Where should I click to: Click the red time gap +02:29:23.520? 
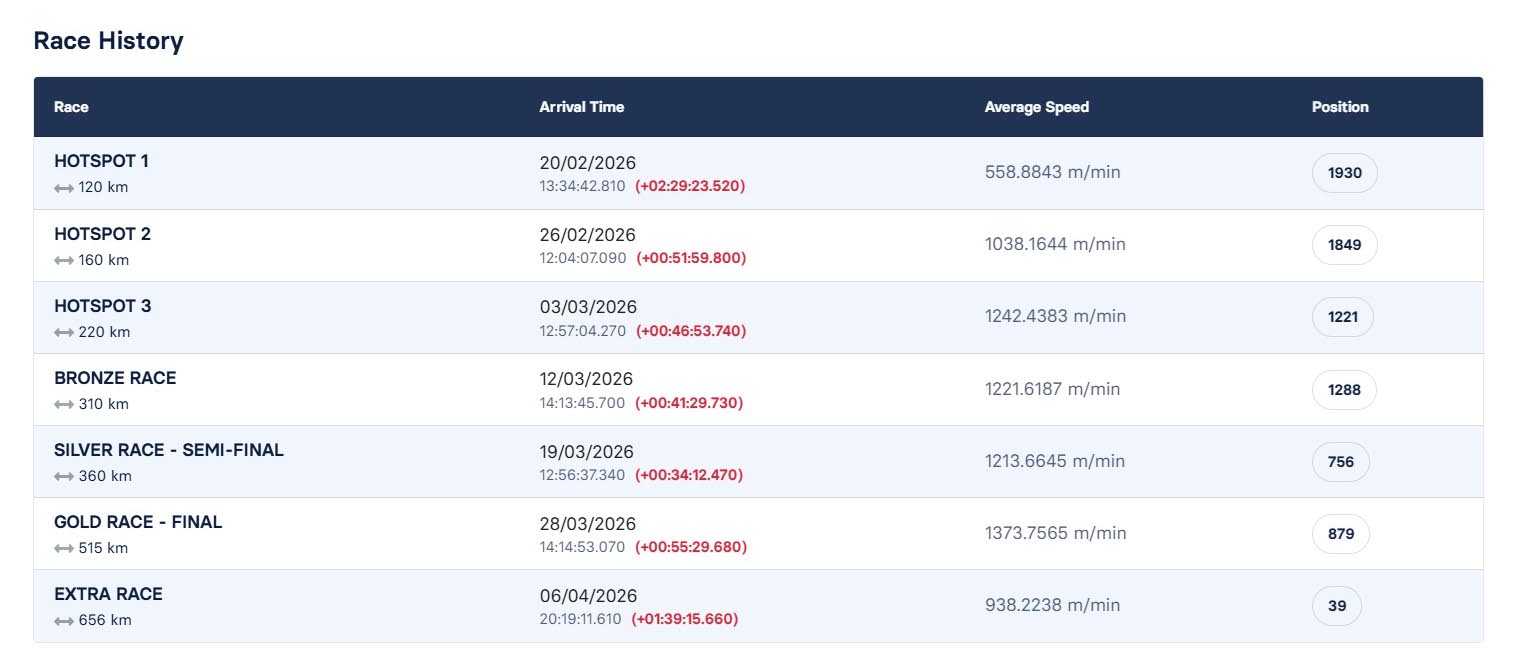tap(690, 186)
